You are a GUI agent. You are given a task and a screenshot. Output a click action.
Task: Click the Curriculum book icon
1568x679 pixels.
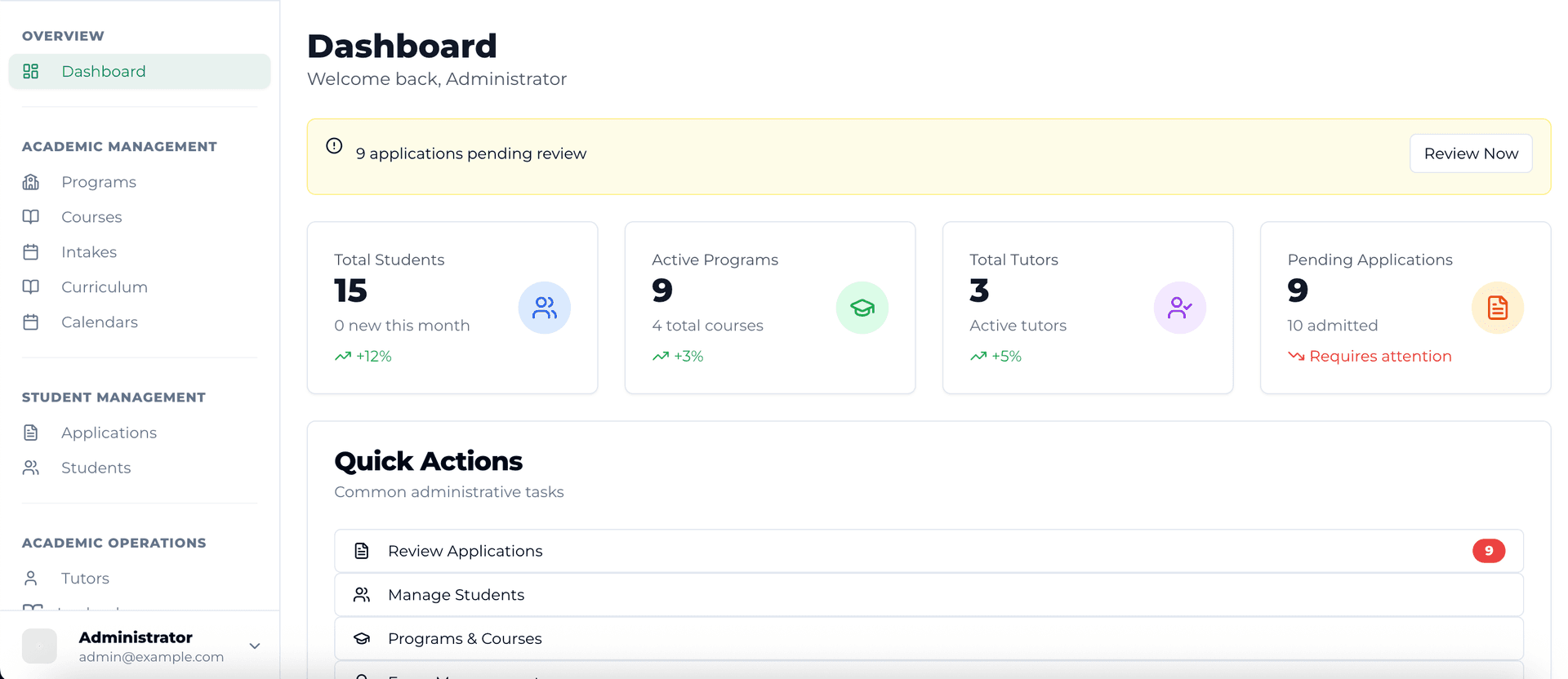(31, 287)
